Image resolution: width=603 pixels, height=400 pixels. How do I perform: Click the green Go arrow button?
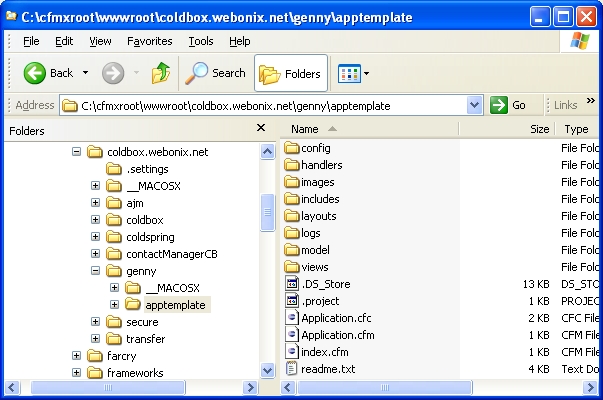click(x=499, y=105)
